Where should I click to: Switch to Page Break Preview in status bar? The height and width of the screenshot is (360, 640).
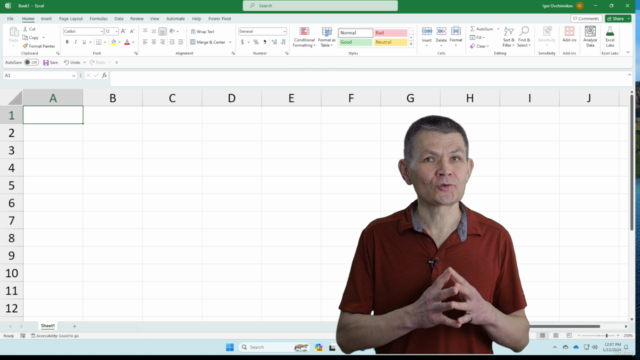pos(569,336)
